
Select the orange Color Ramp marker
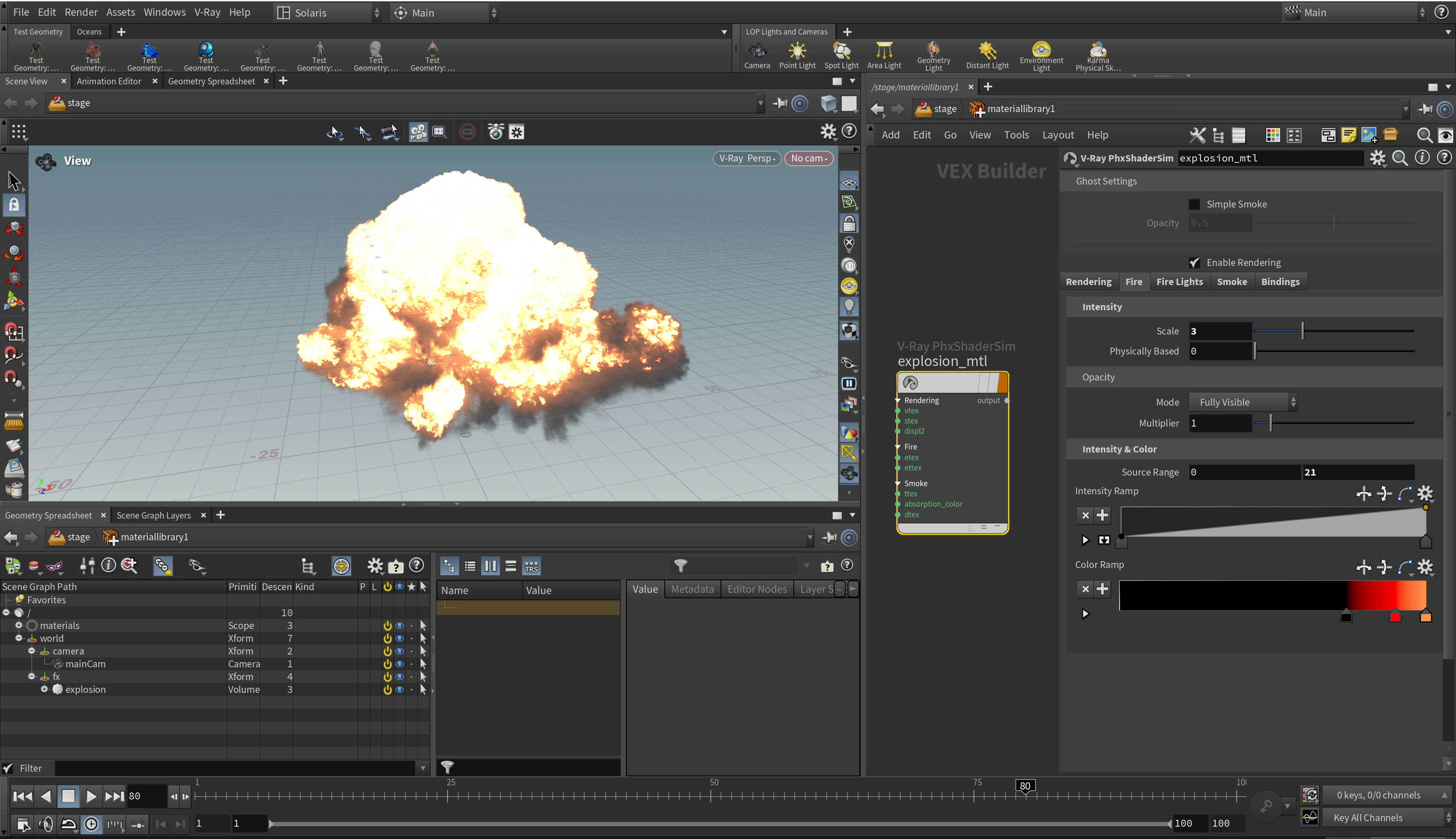[1425, 617]
